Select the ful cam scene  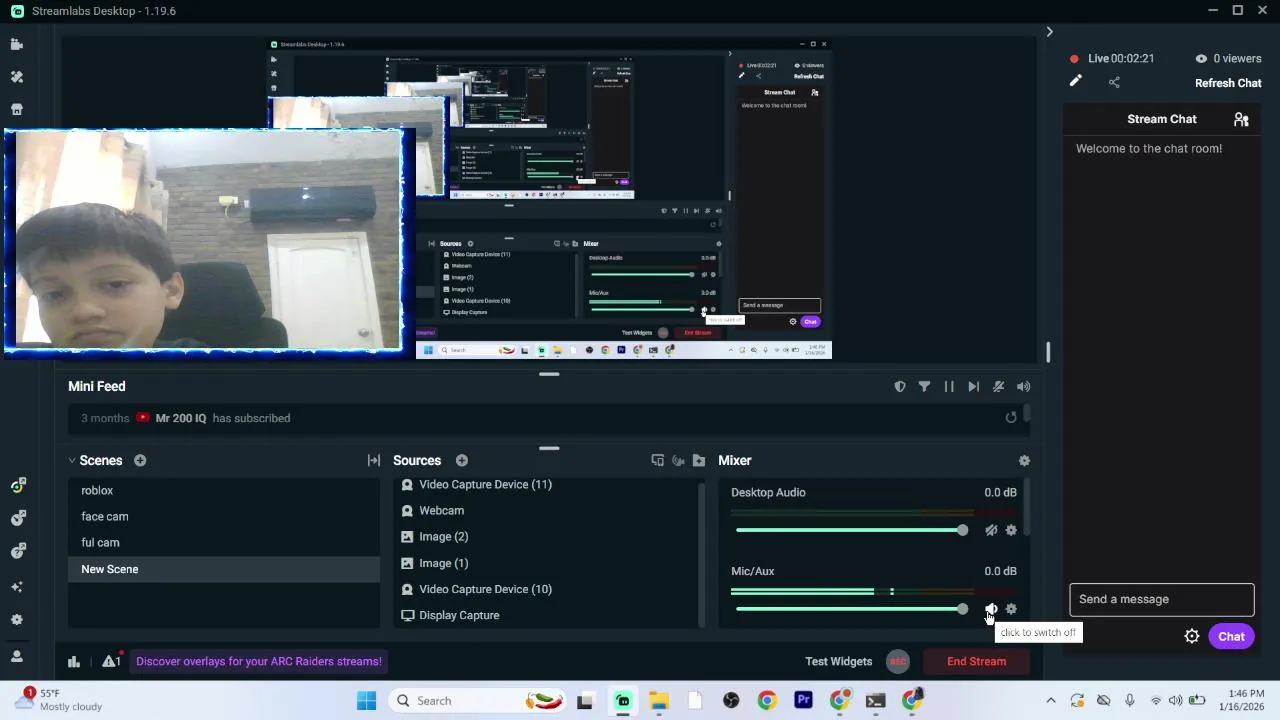coord(224,542)
